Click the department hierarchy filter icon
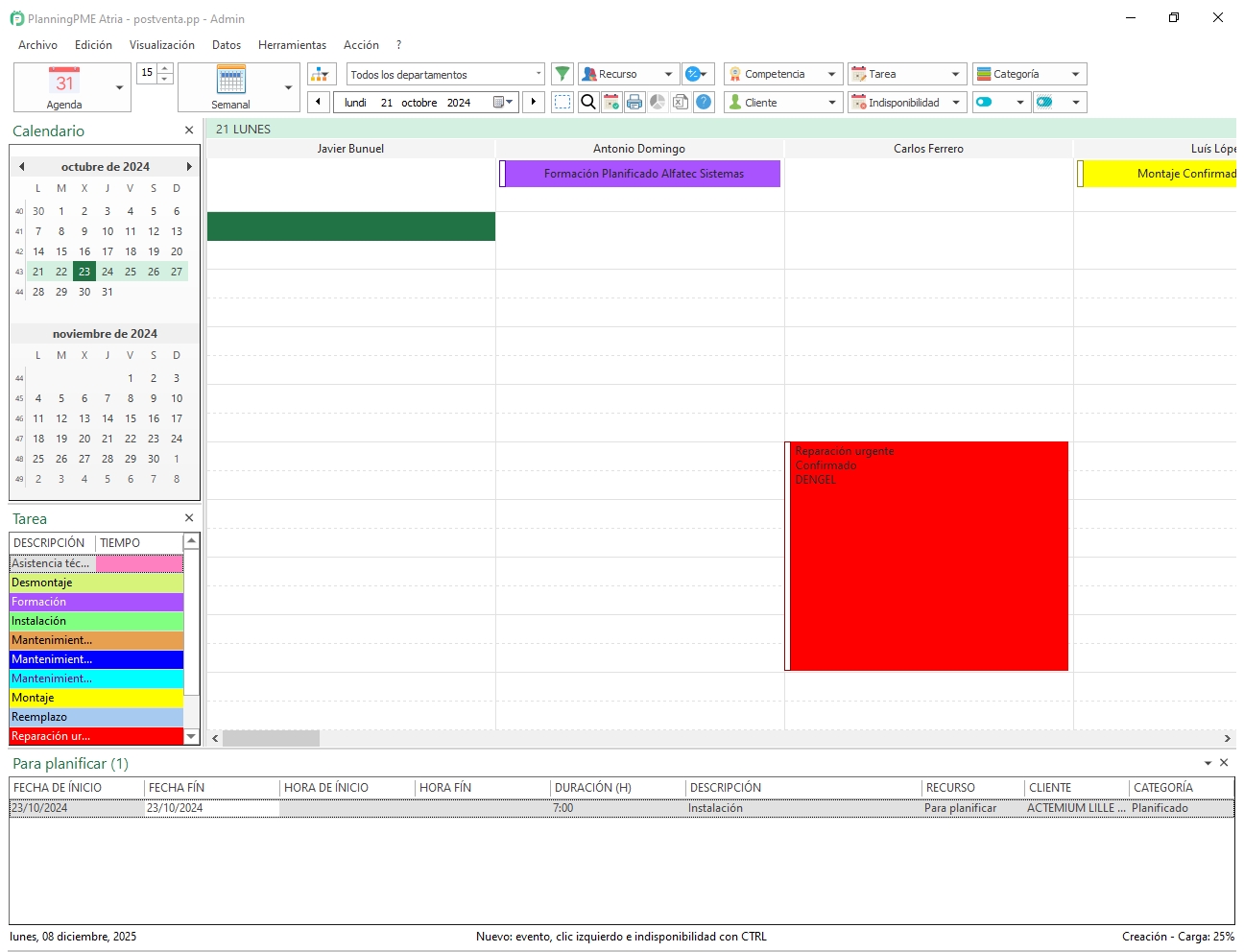Screen dimensions: 1244x952 (x=321, y=73)
